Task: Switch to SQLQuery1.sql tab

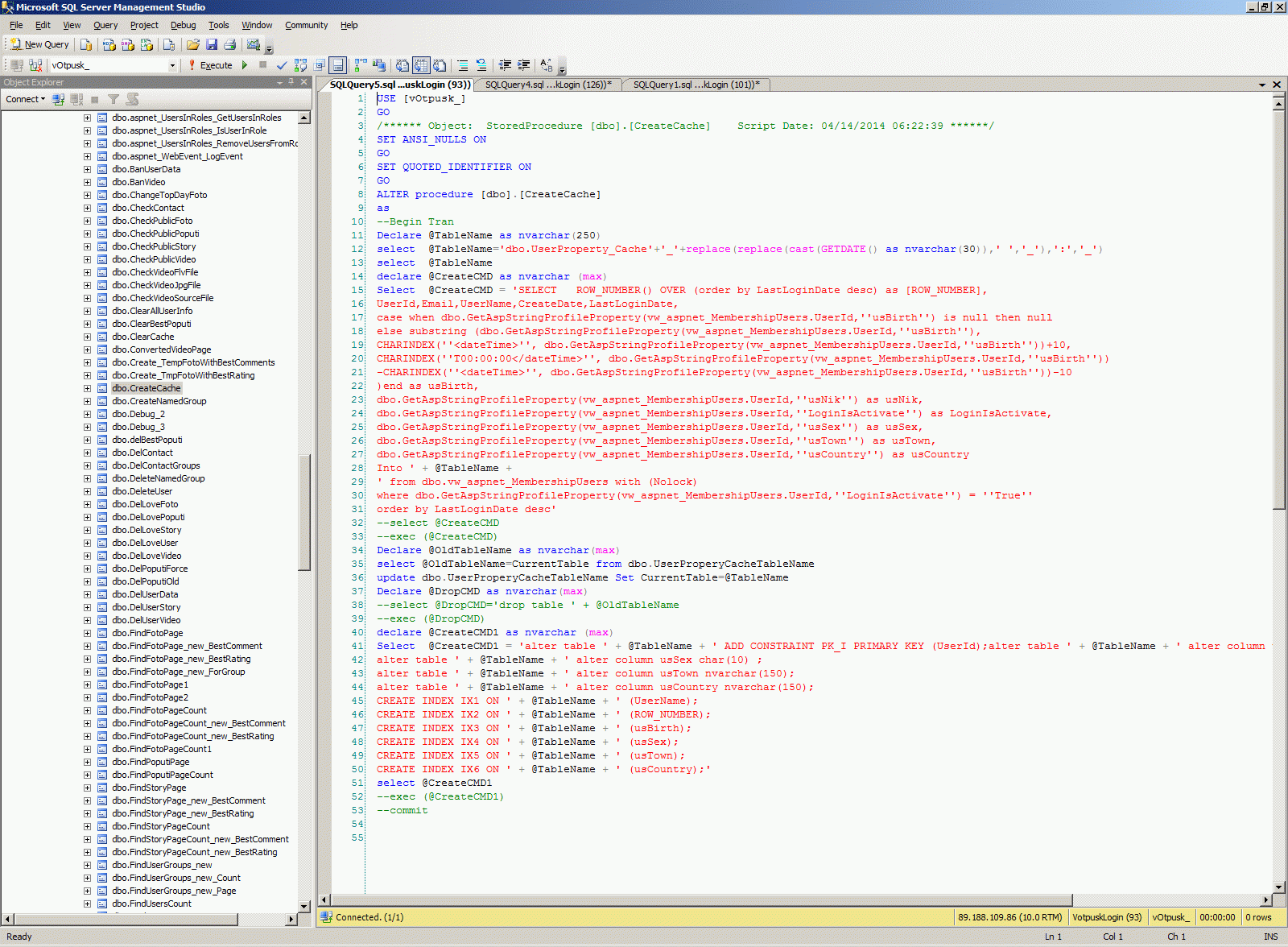Action: (x=696, y=85)
